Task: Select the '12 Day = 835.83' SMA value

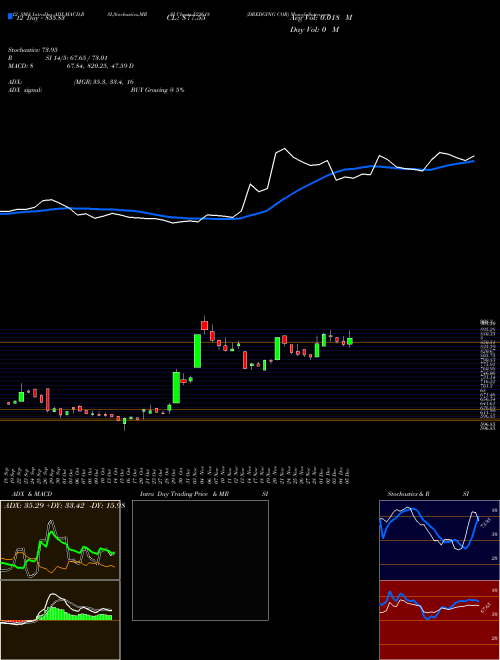Action: (40, 18)
